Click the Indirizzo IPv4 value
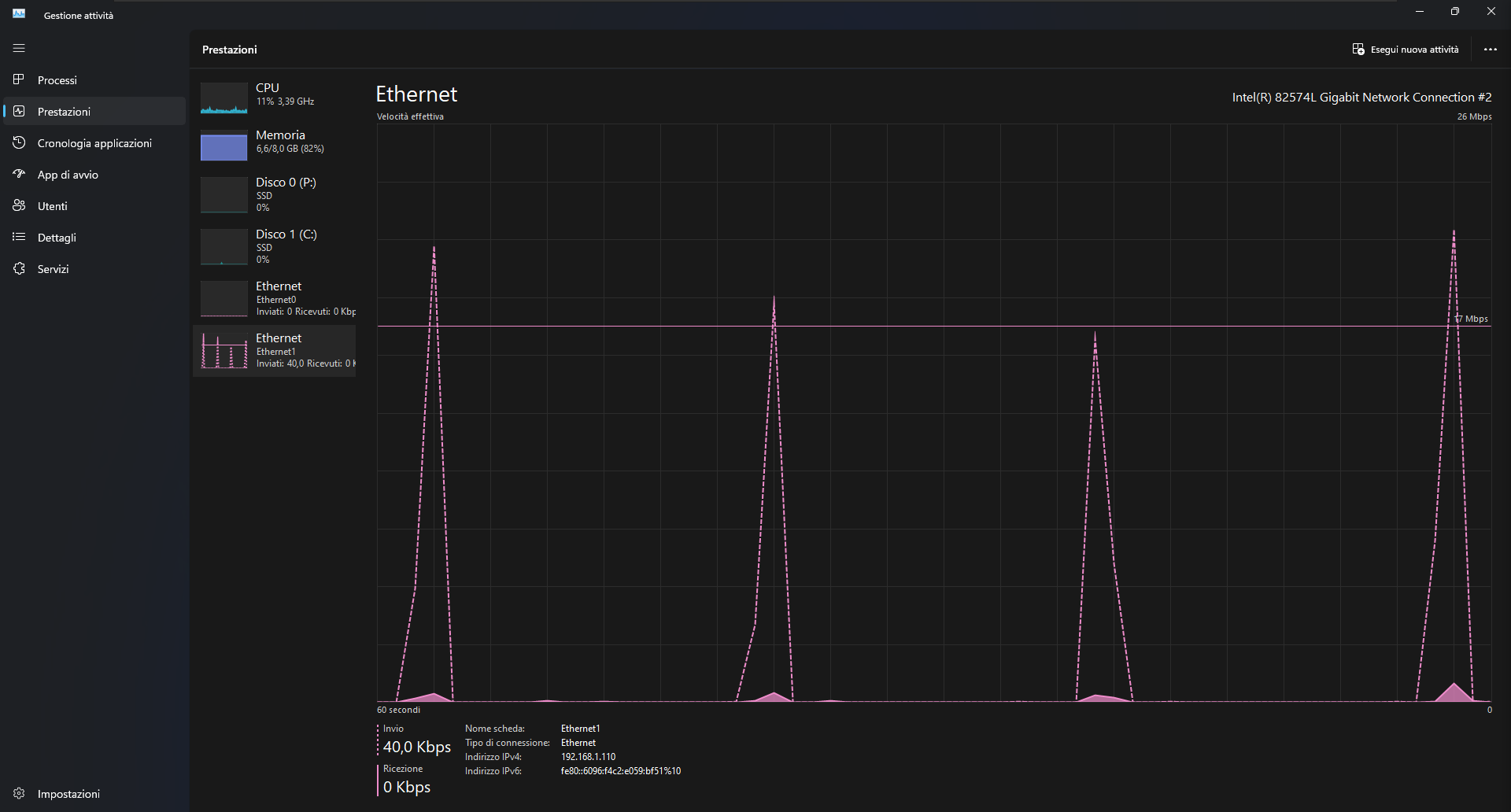This screenshot has width=1511, height=812. [588, 756]
